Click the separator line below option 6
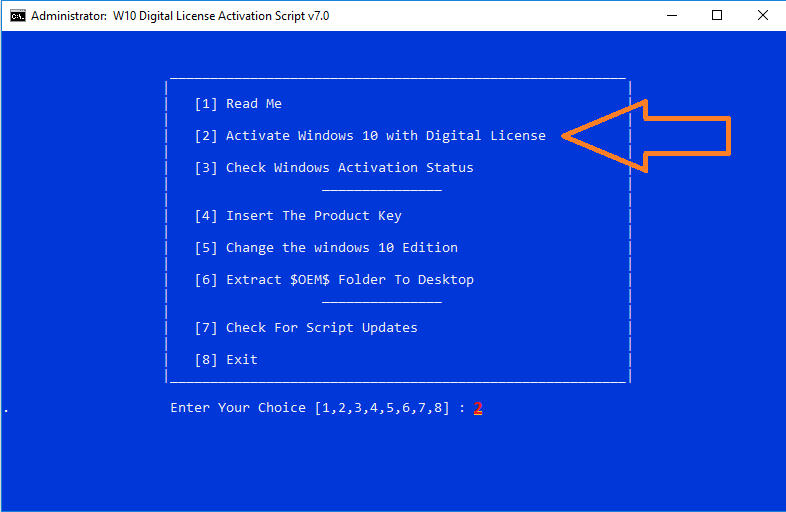The width and height of the screenshot is (786, 512). click(x=382, y=302)
